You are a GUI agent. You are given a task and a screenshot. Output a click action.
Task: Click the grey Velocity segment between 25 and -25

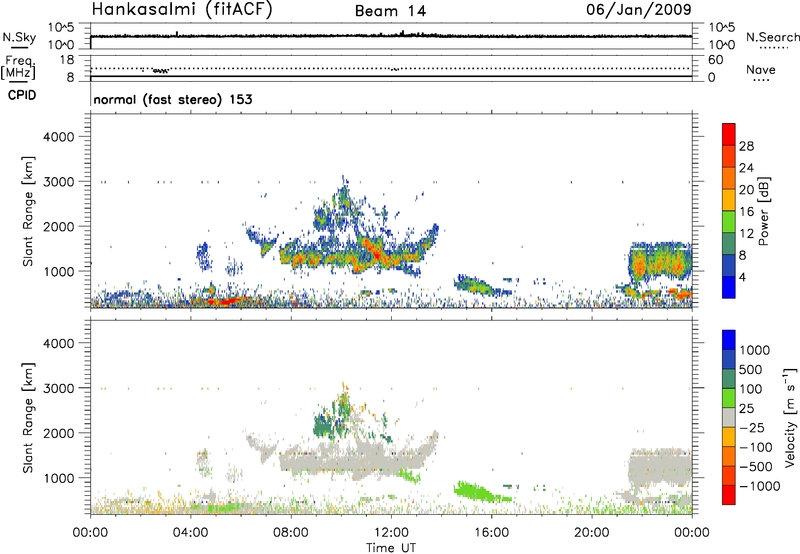[x=729, y=418]
